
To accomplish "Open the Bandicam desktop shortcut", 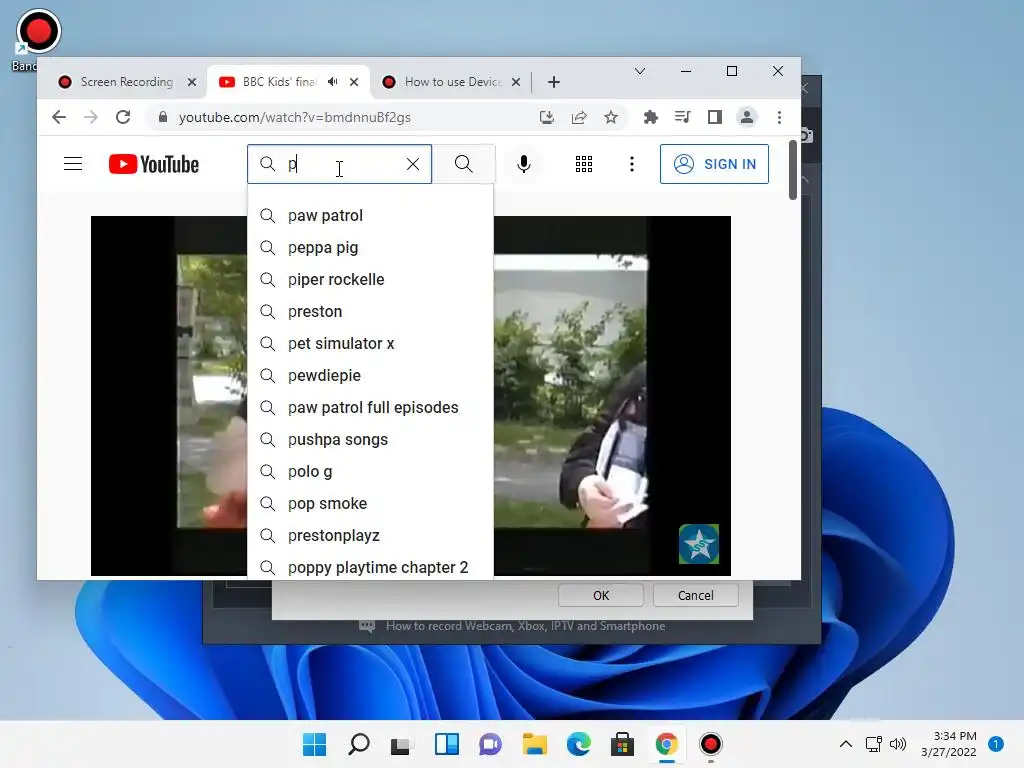I will (x=38, y=39).
